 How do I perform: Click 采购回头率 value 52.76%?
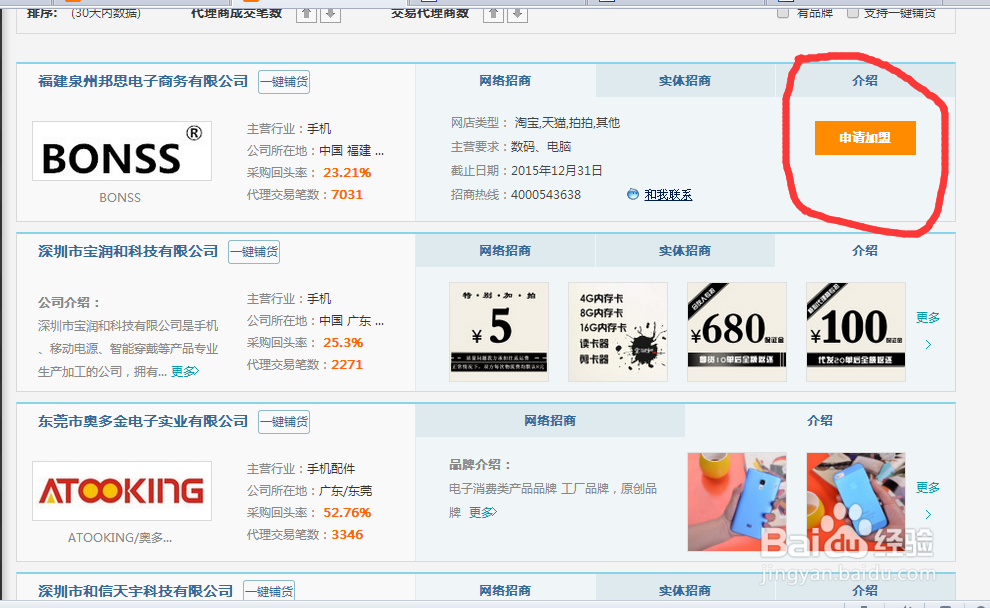tap(347, 512)
